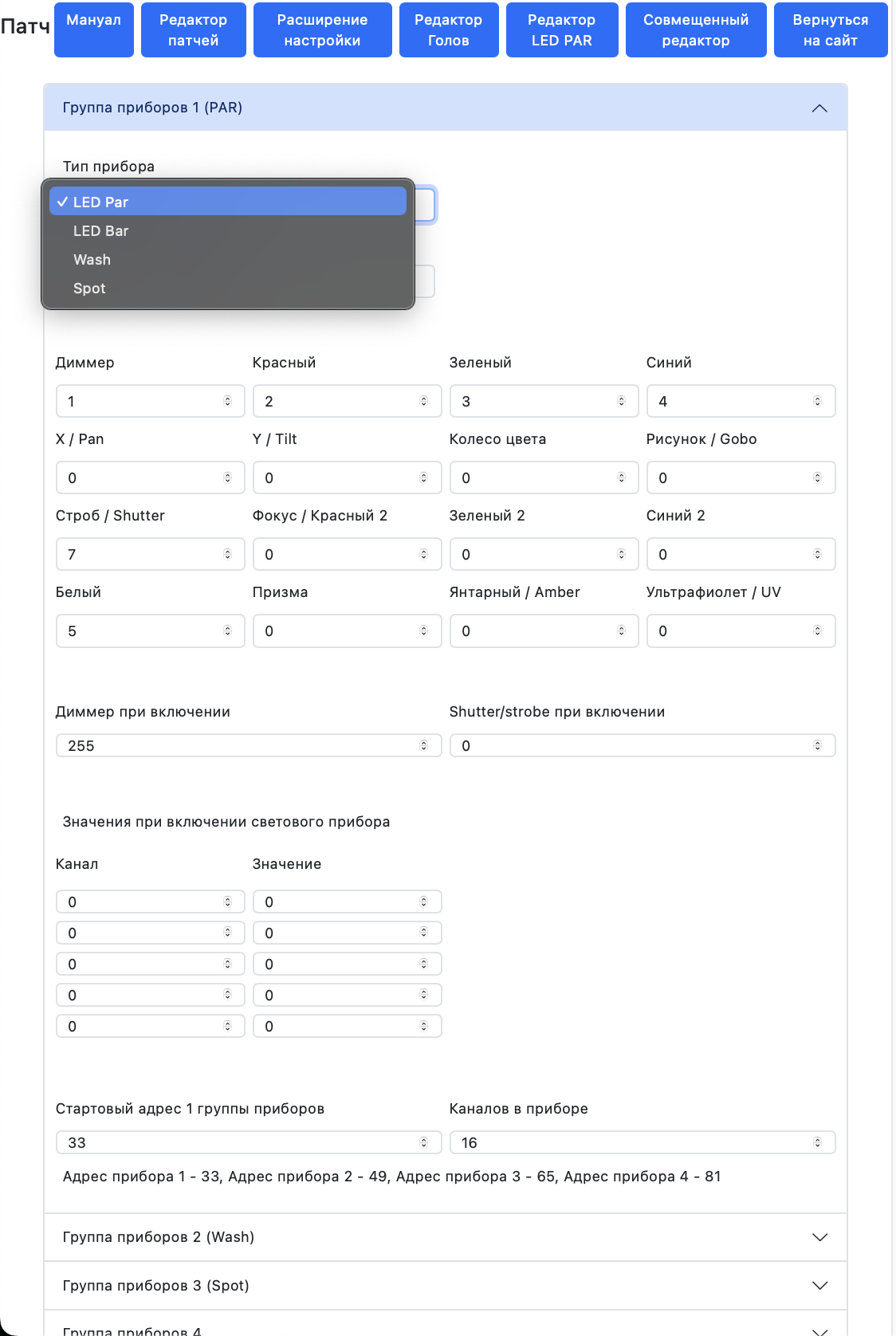Click the Патч page title
Image resolution: width=896 pixels, height=1336 pixels.
point(26,27)
